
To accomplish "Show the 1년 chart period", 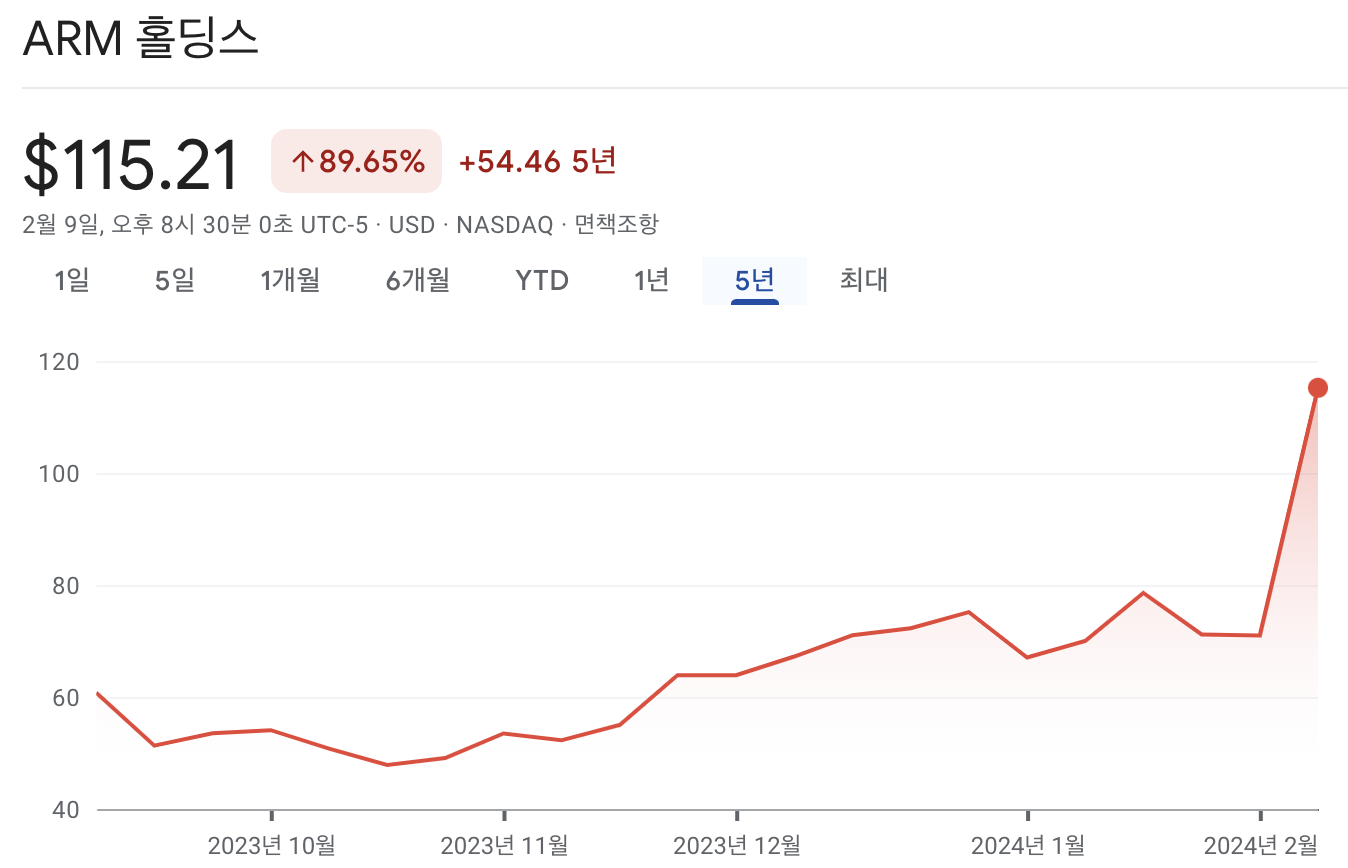I will [x=652, y=281].
